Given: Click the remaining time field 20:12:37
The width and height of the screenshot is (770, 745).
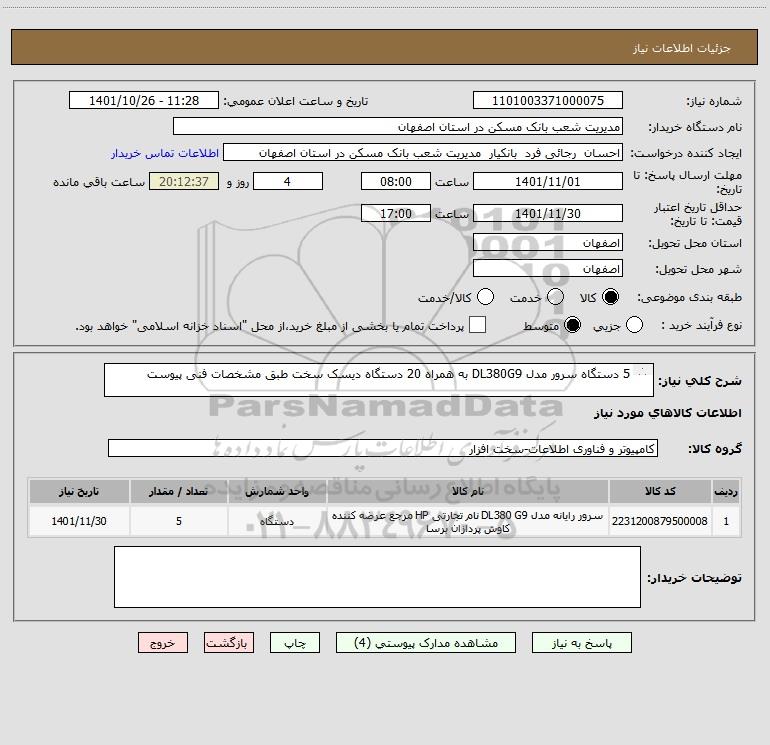Looking at the screenshot, I should 184,181.
